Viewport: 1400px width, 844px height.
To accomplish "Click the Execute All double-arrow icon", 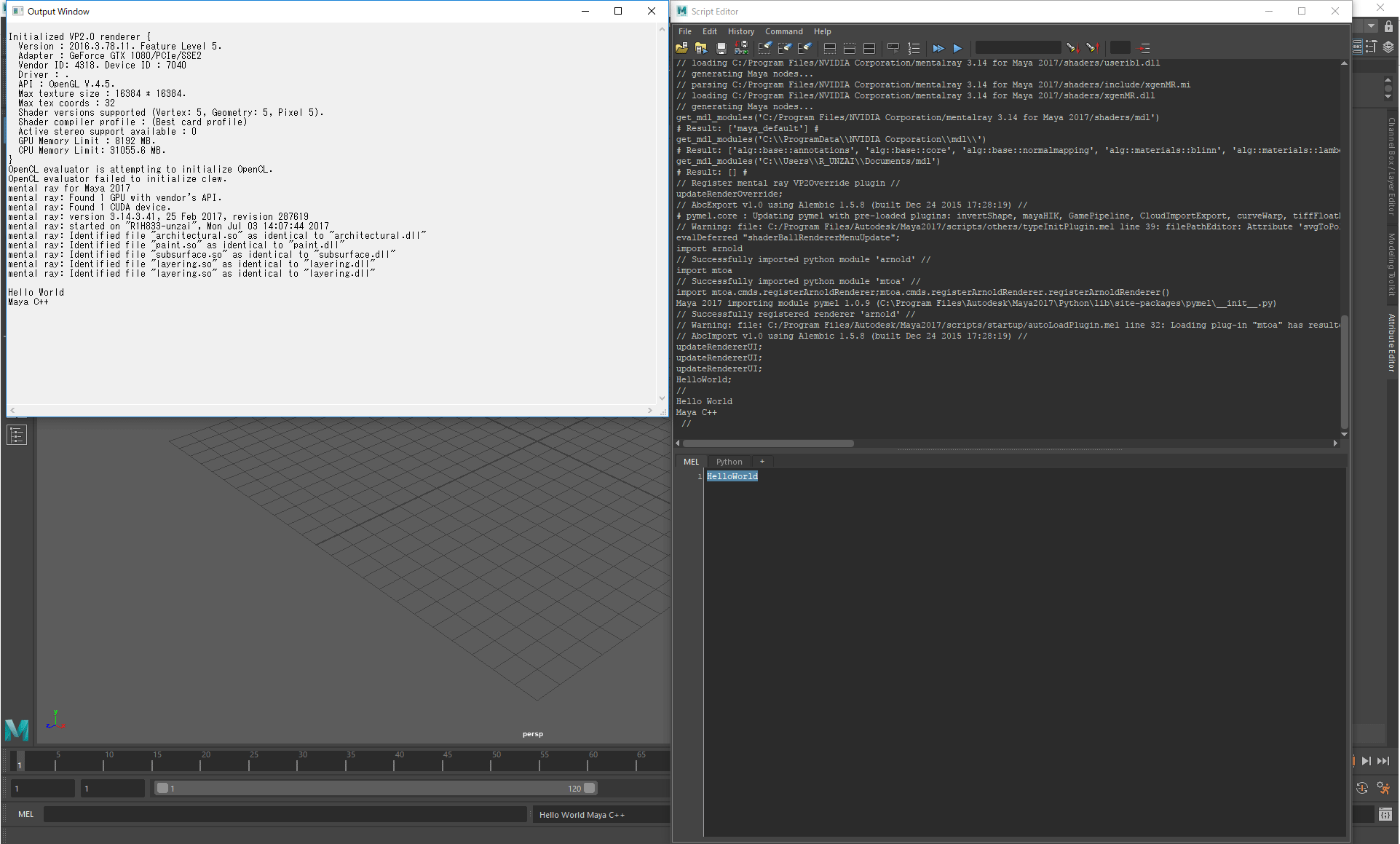I will click(x=938, y=48).
